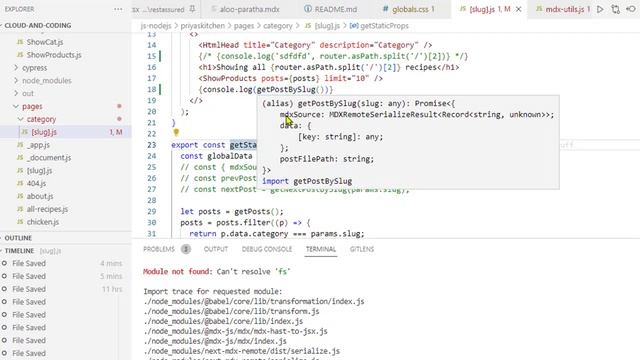640x360 pixels.
Task: Click js-nodejs breadcrumb segment
Action: tap(156, 26)
